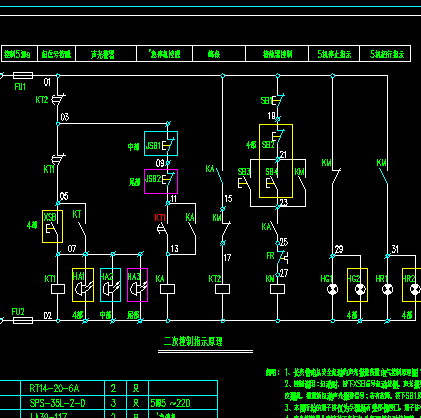Select the KA contact above node 15
Viewport: 421px width, 418px height.
[x=220, y=176]
